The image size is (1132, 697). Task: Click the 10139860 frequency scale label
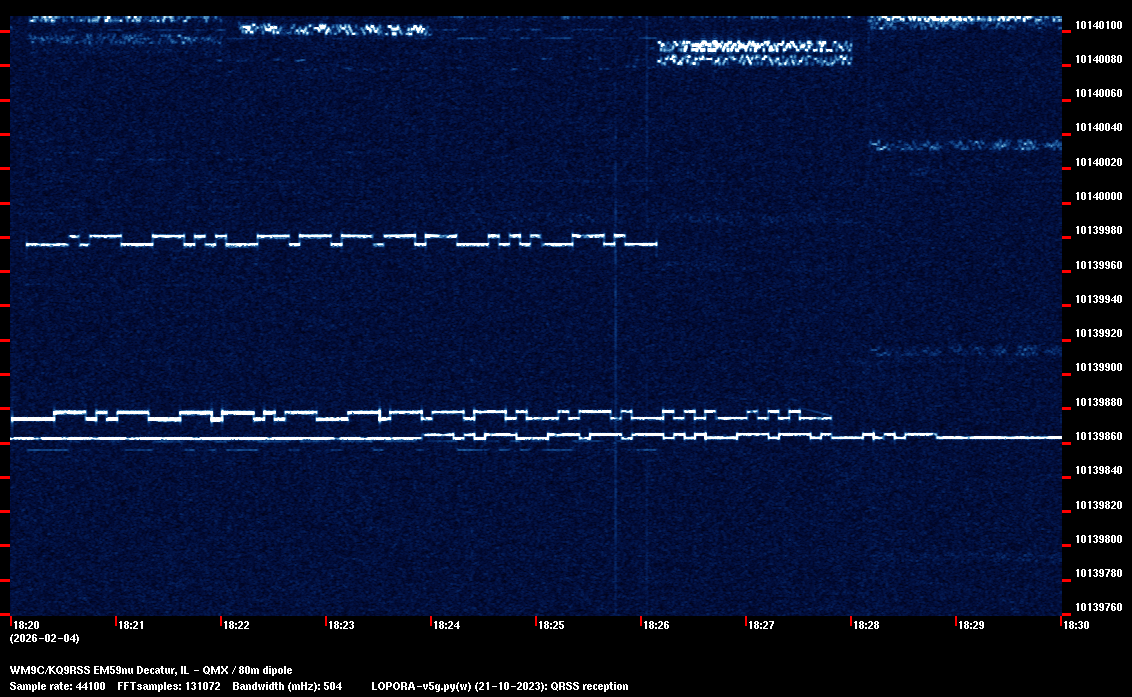pos(1097,436)
